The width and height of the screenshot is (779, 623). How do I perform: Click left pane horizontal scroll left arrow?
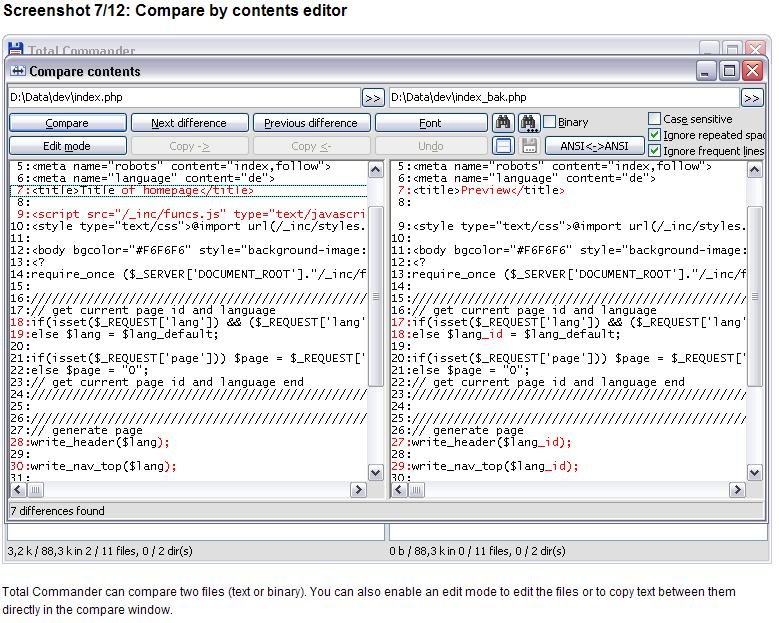pos(18,490)
